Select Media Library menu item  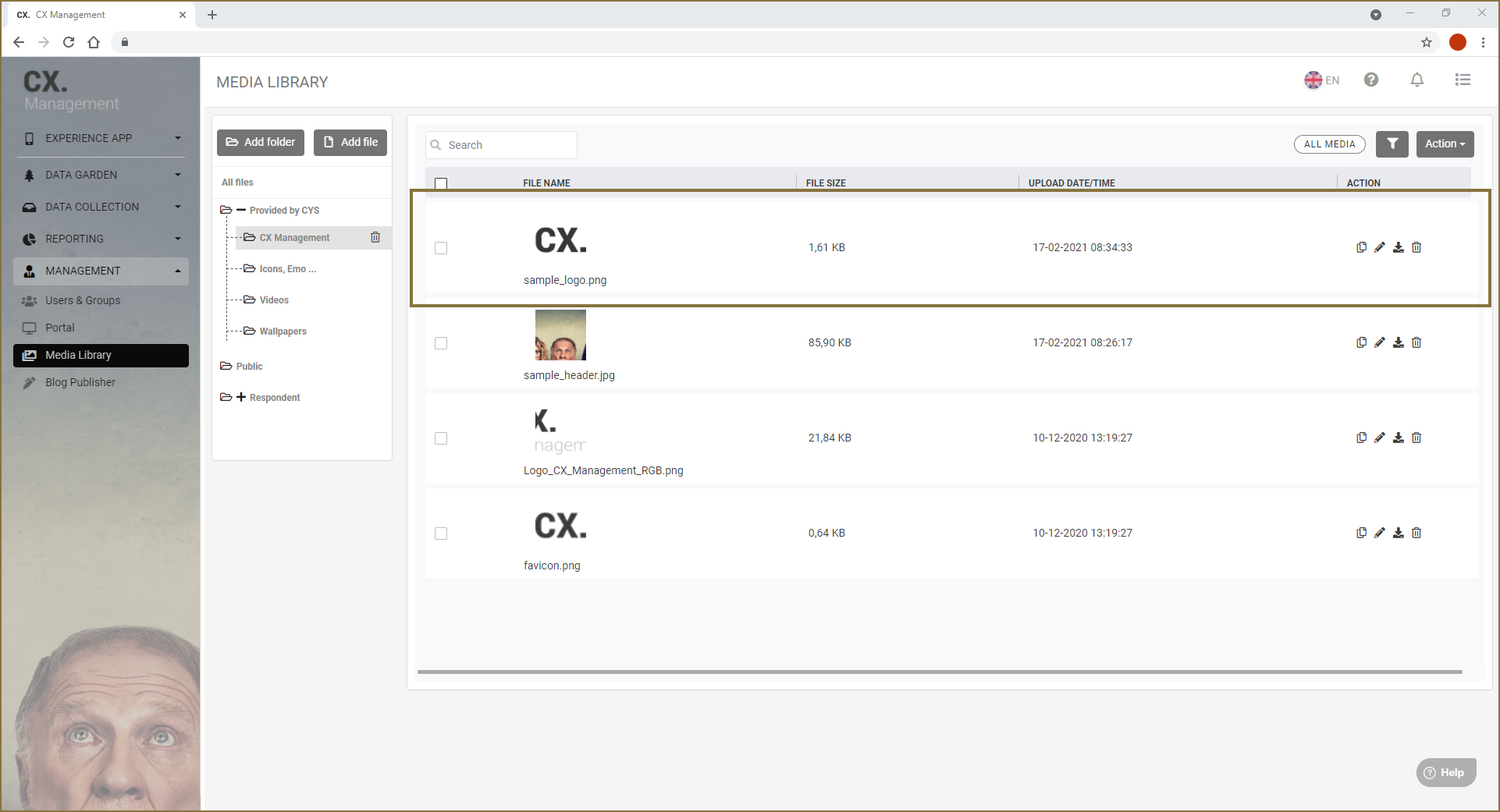click(101, 355)
